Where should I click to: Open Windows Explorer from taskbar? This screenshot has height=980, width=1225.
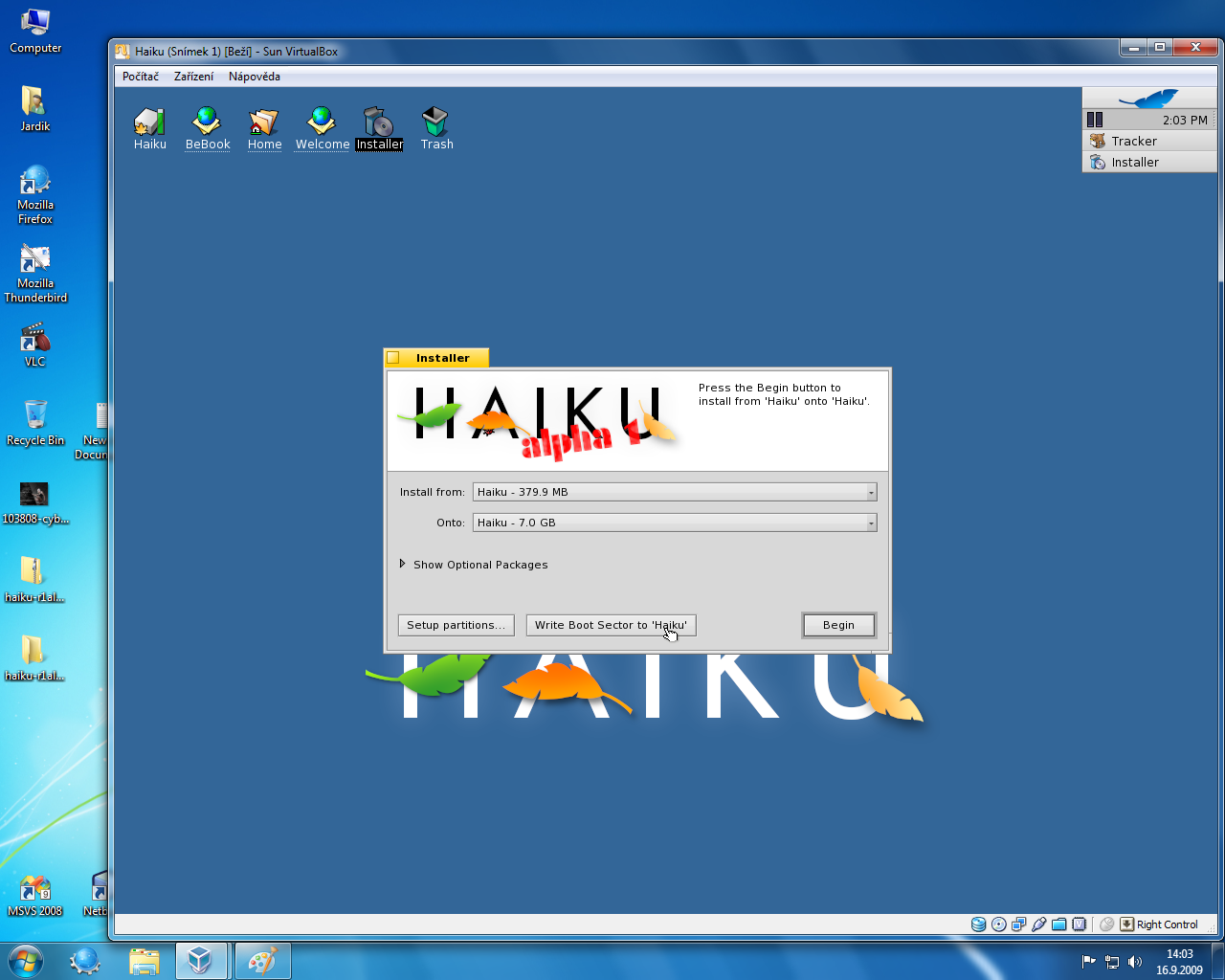tap(144, 961)
